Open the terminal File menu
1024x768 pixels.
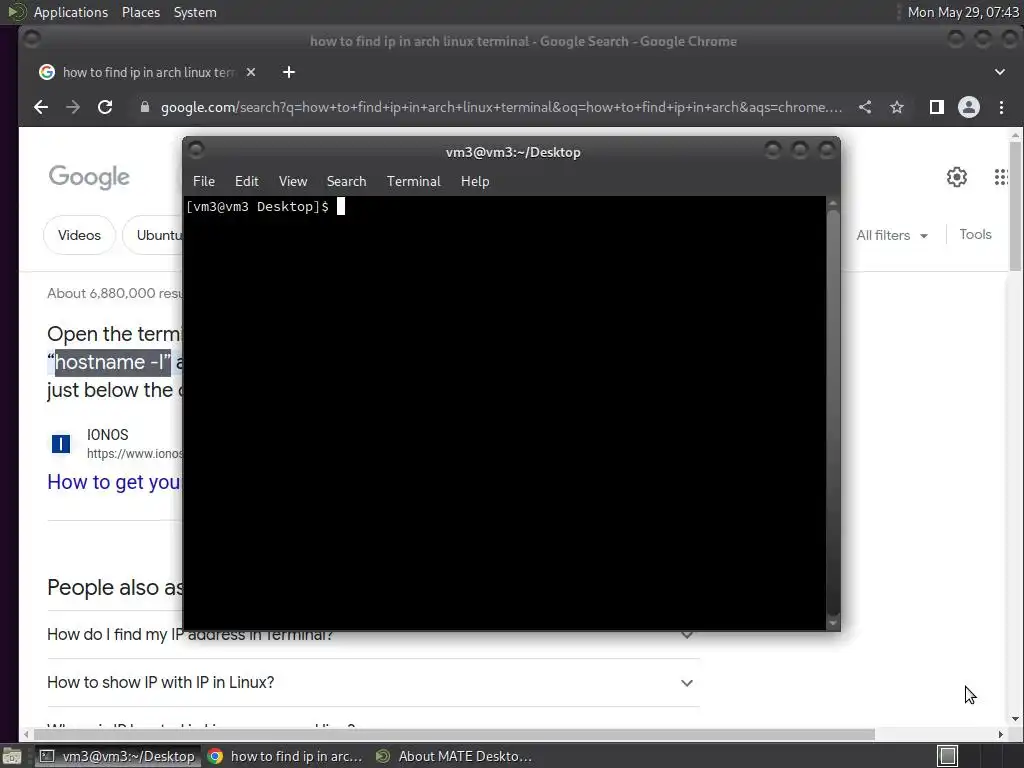(x=204, y=182)
